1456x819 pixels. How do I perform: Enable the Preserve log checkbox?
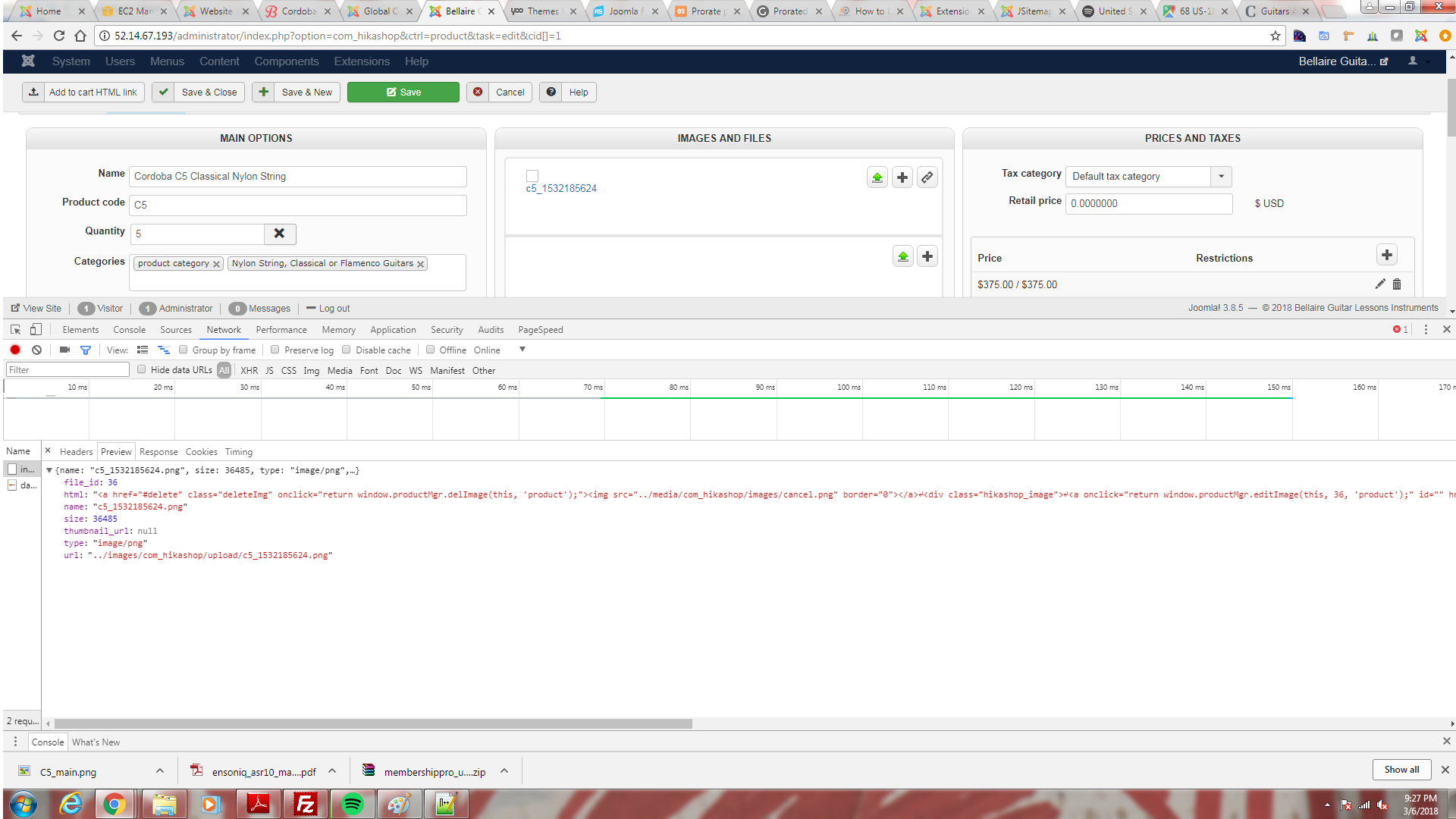point(275,350)
